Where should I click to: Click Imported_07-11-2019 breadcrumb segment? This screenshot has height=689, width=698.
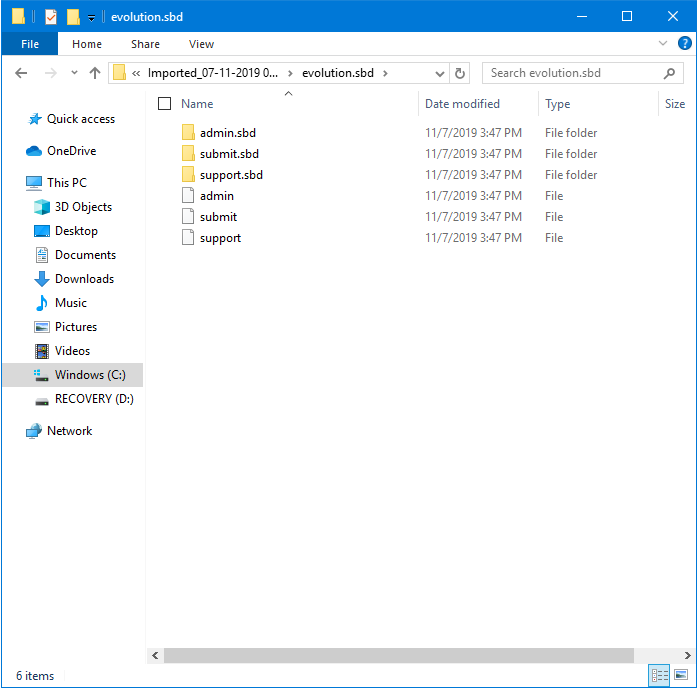coord(213,73)
